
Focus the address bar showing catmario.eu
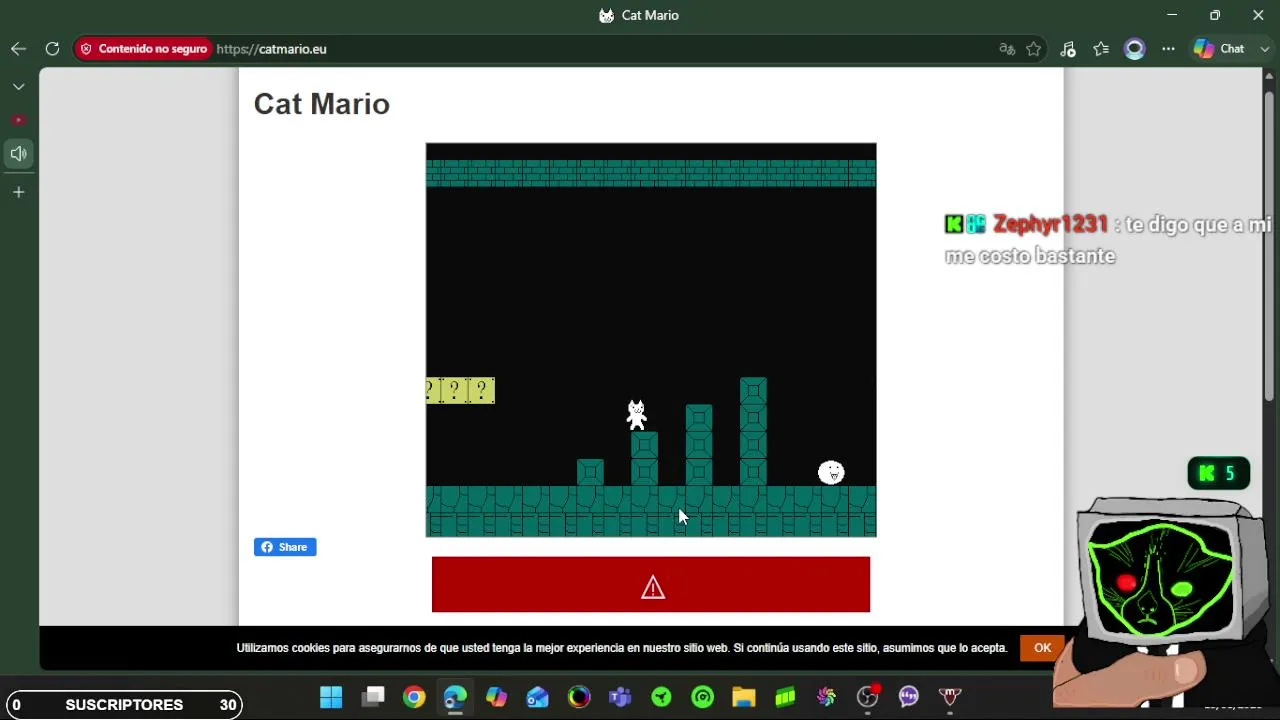click(600, 49)
